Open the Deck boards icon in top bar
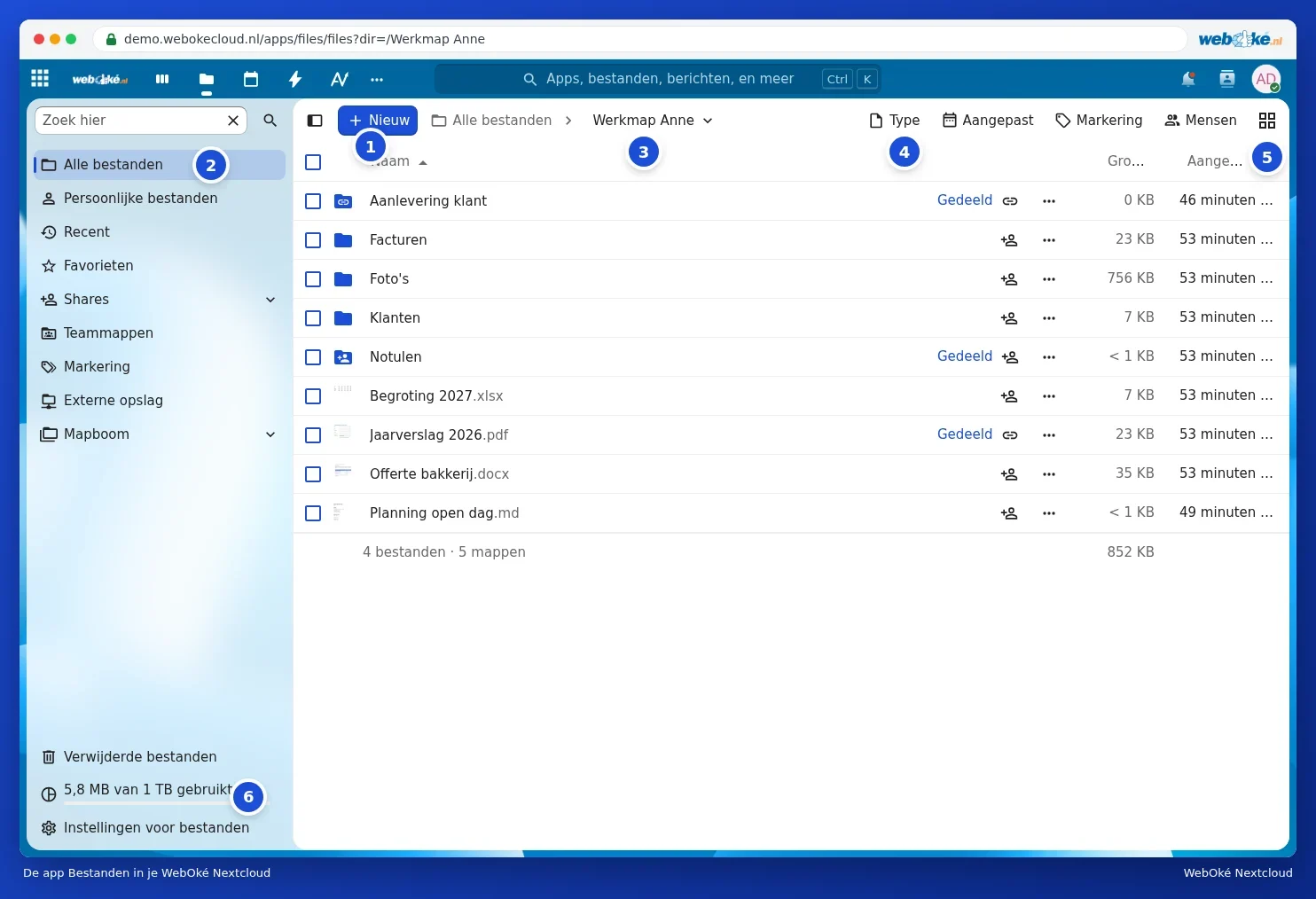This screenshot has height=899, width=1316. tap(162, 79)
